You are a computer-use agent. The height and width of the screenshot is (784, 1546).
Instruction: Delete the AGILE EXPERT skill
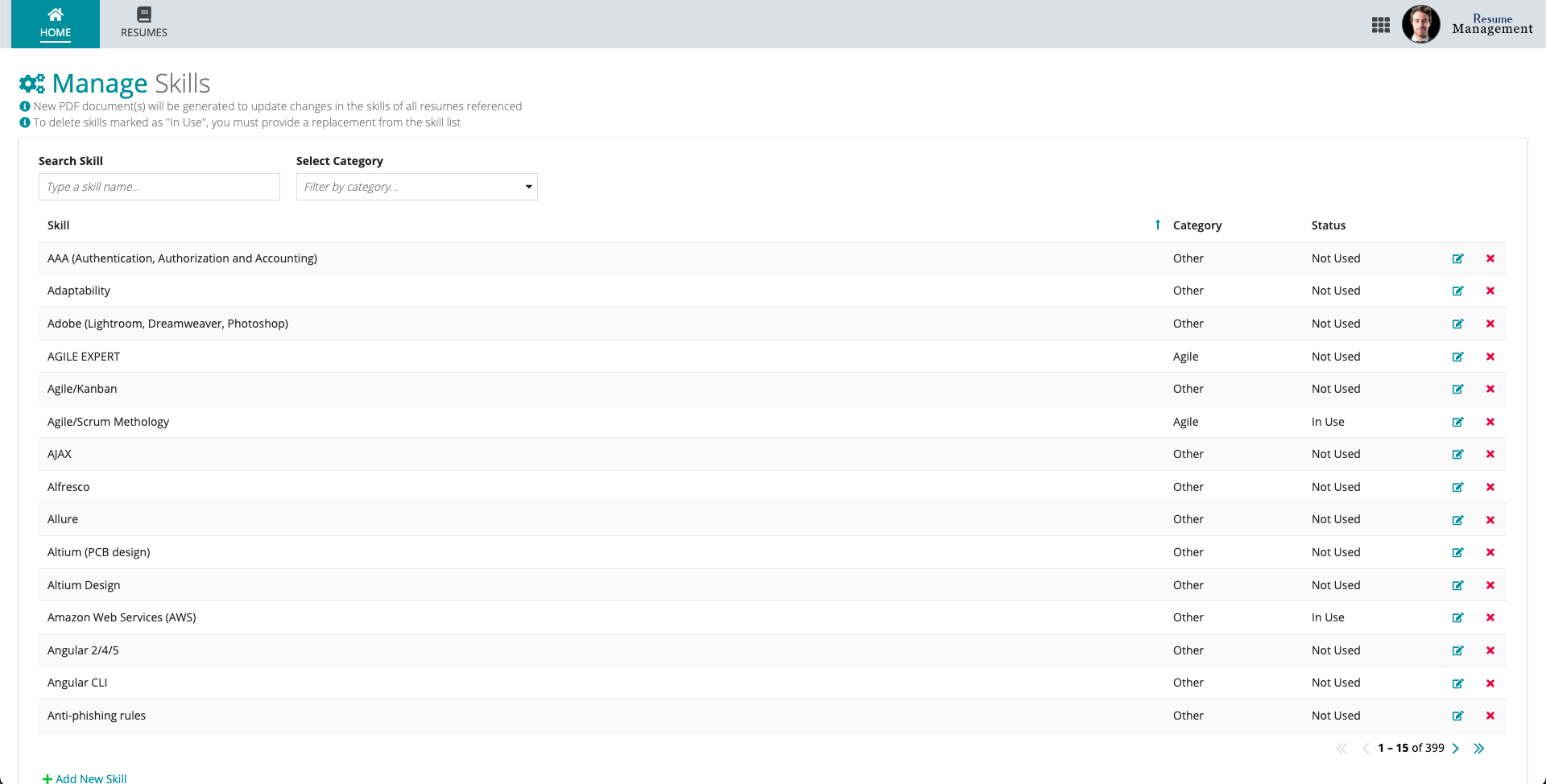coord(1490,357)
